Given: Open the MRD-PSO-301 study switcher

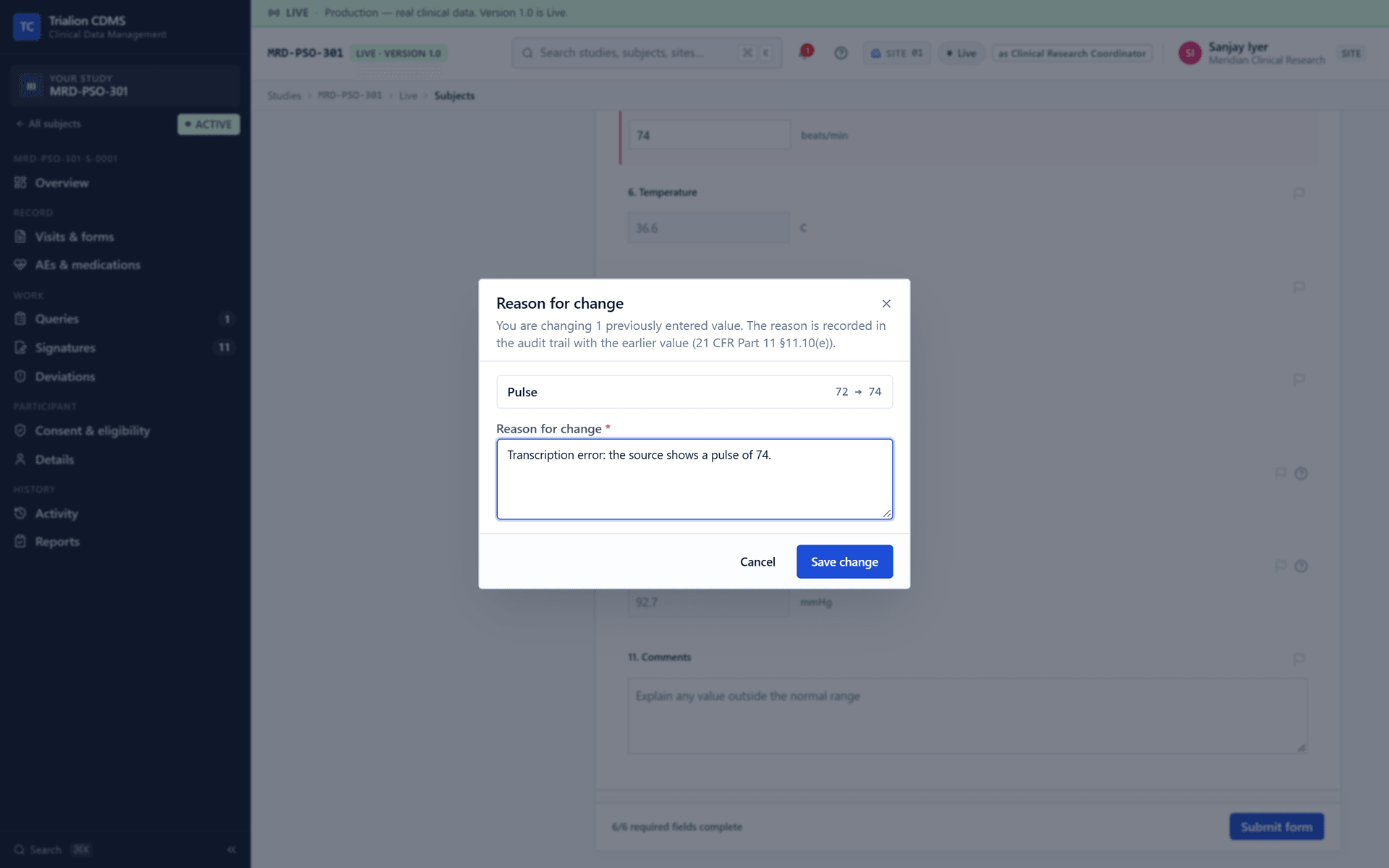Looking at the screenshot, I should point(125,85).
